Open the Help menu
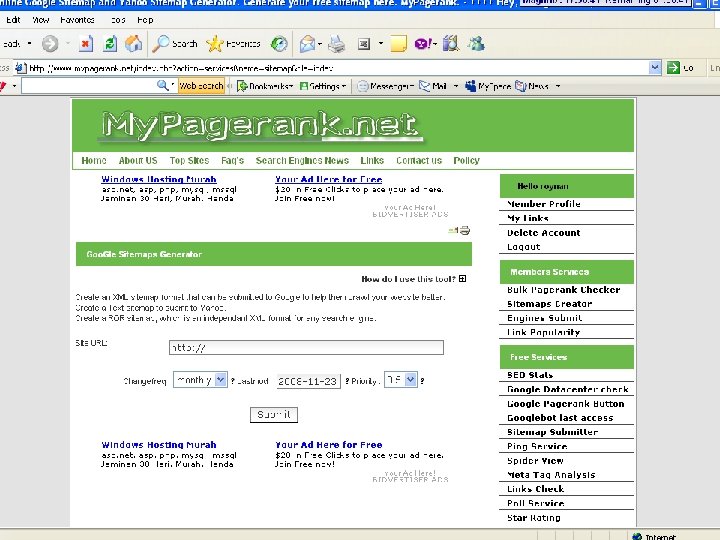Viewport: 720px width, 540px height. (x=145, y=20)
